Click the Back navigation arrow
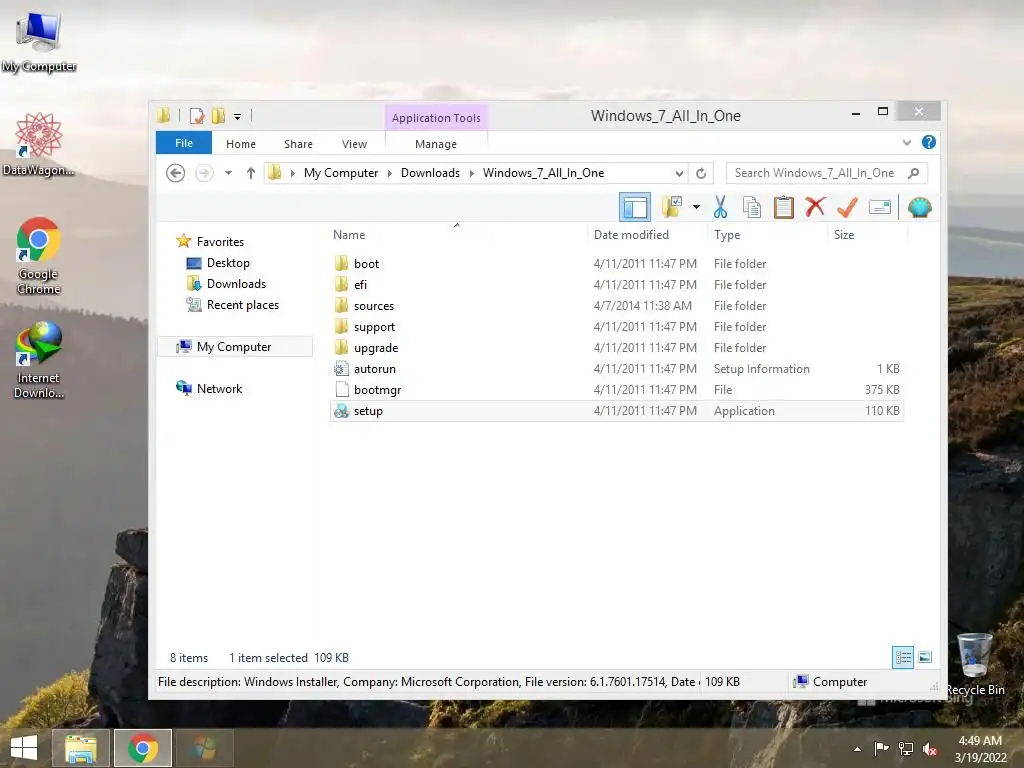This screenshot has height=768, width=1024. 175,173
